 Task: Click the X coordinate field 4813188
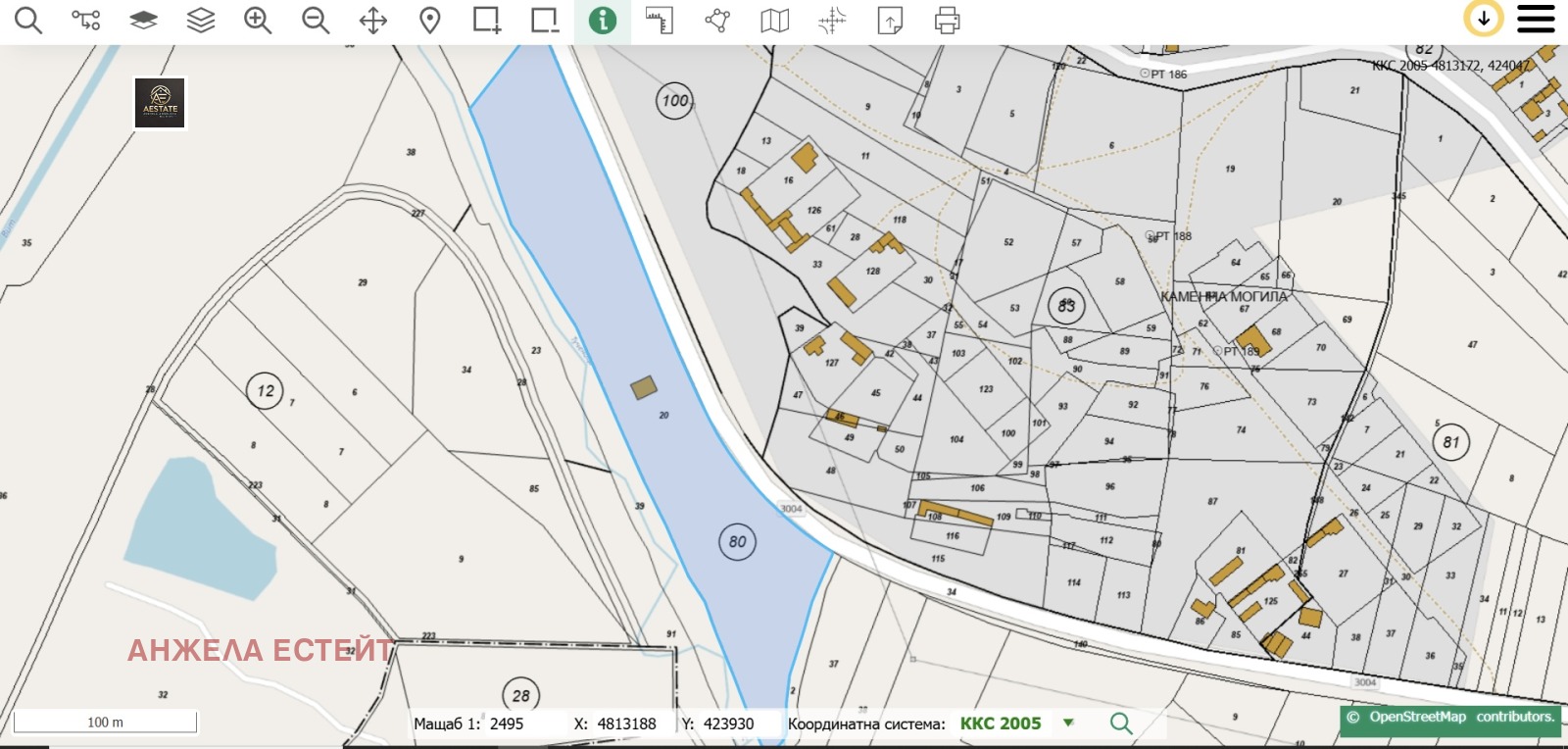coord(626,724)
